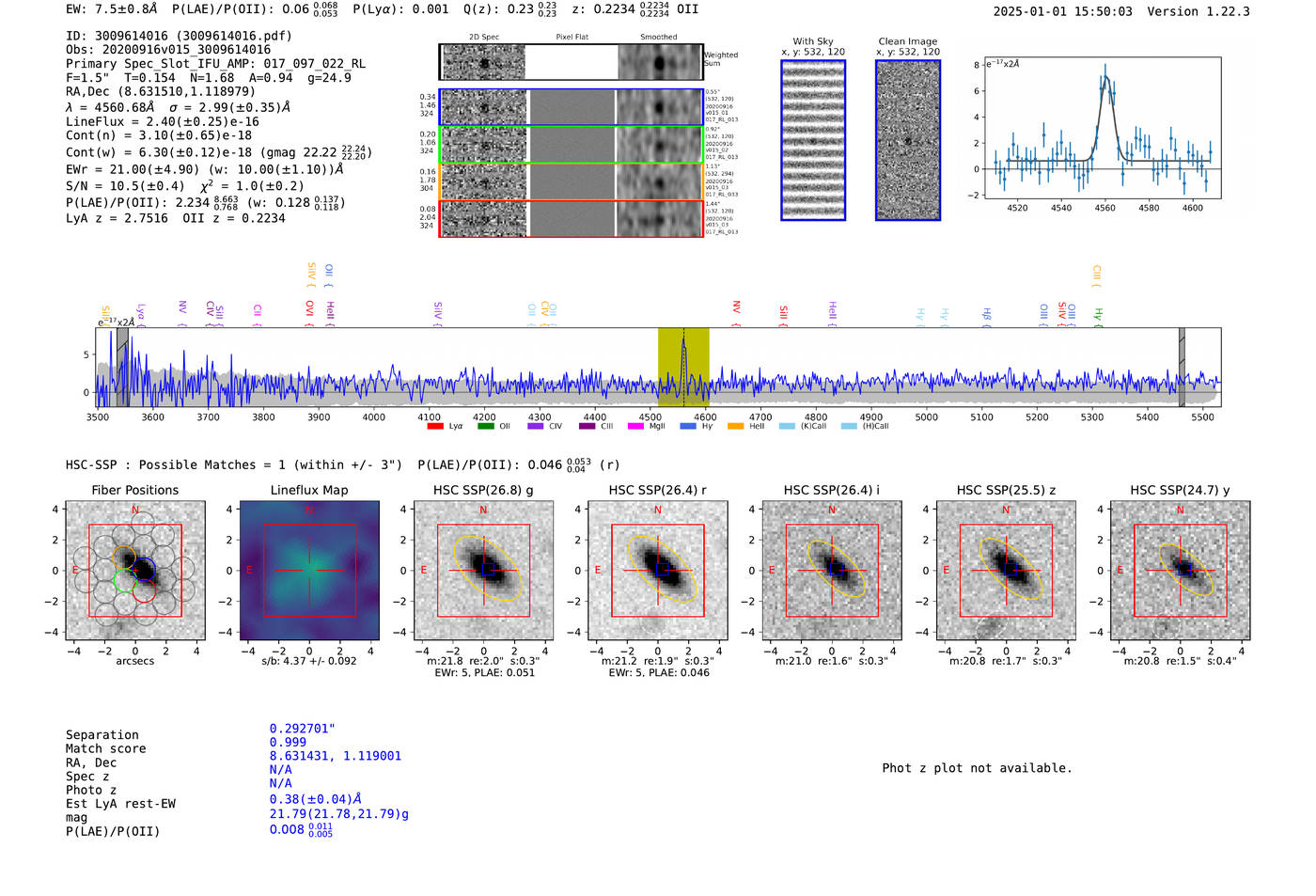Click the s/b: 4.37 +/- 0.092 caption
Image resolution: width=1316 pixels, height=896 pixels.
tap(309, 661)
